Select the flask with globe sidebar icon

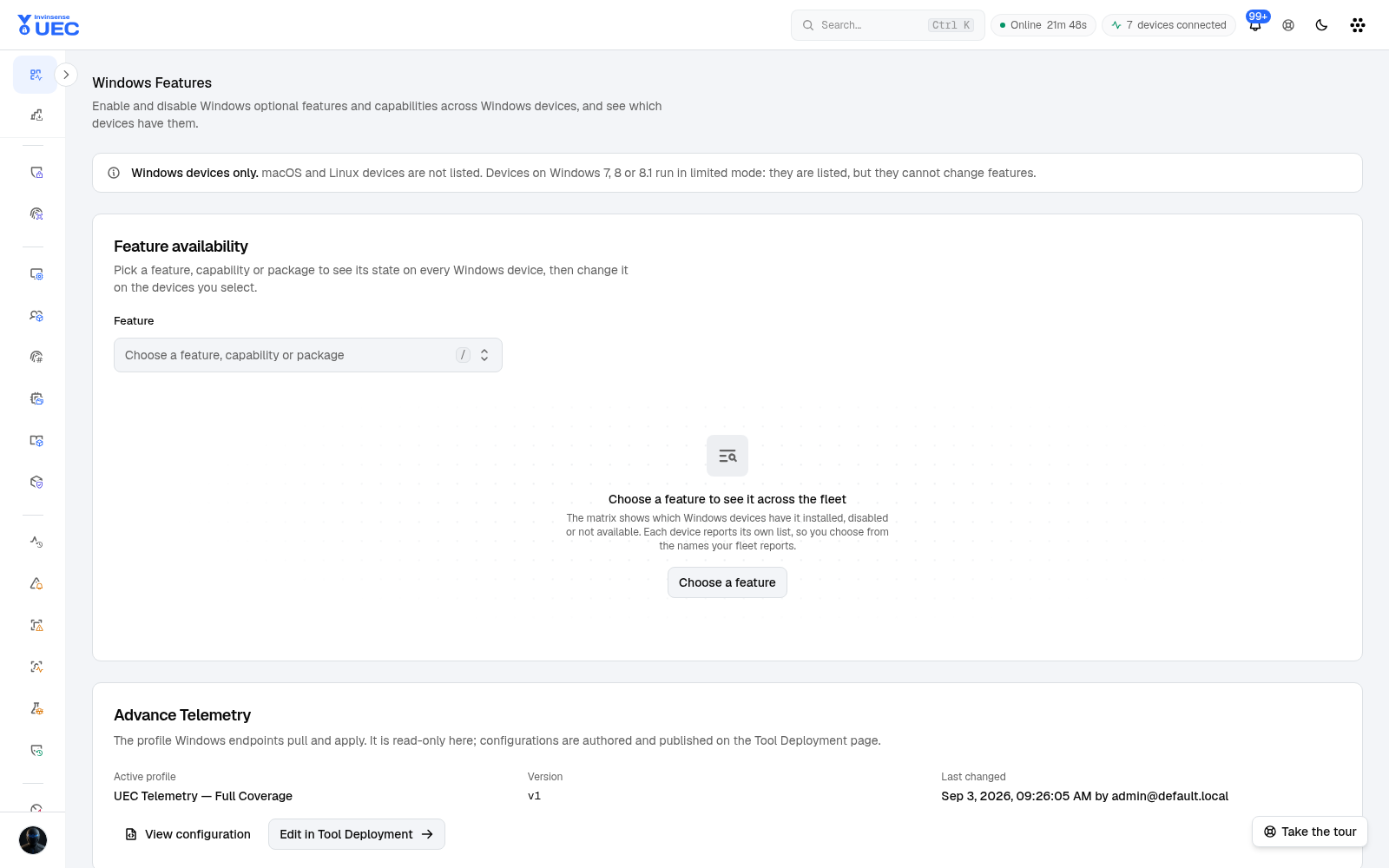pos(36,708)
